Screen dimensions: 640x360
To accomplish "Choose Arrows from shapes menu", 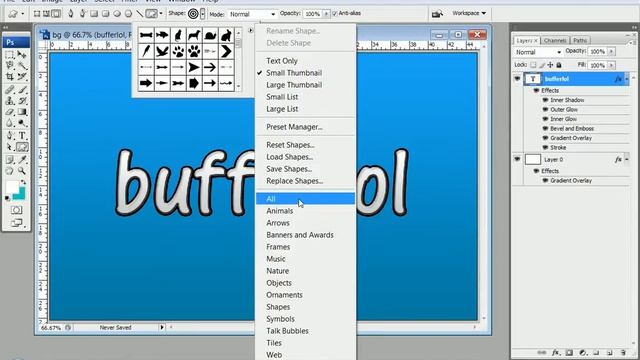I will pyautogui.click(x=305, y=223).
